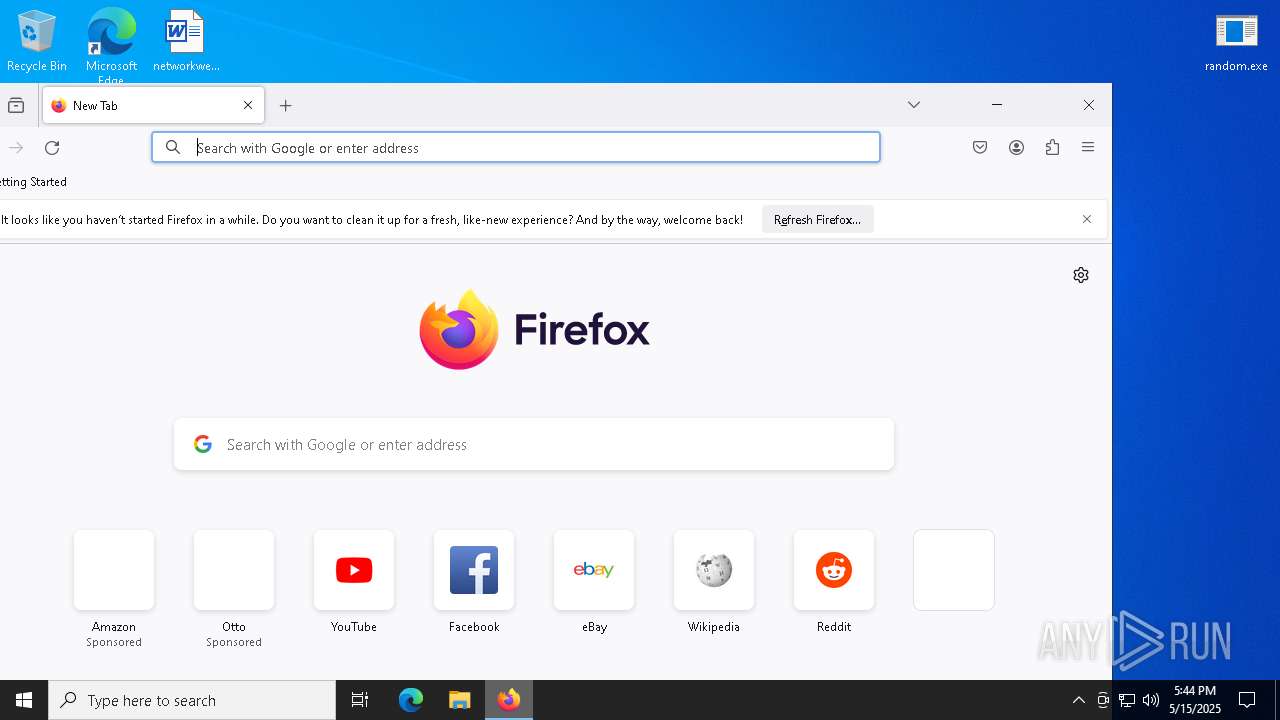Select the random.exe desktop file
Screen dimensions: 1280x720
pyautogui.click(x=1236, y=42)
